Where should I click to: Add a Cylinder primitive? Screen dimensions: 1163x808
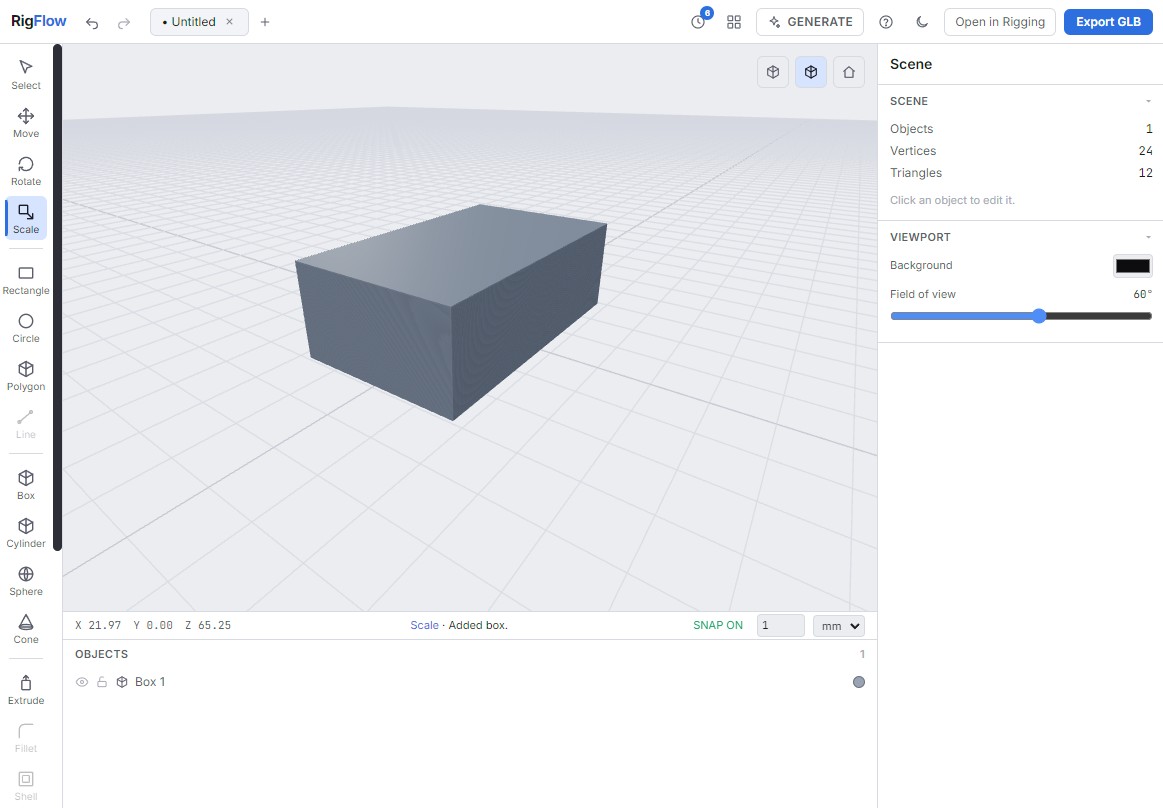(x=26, y=533)
